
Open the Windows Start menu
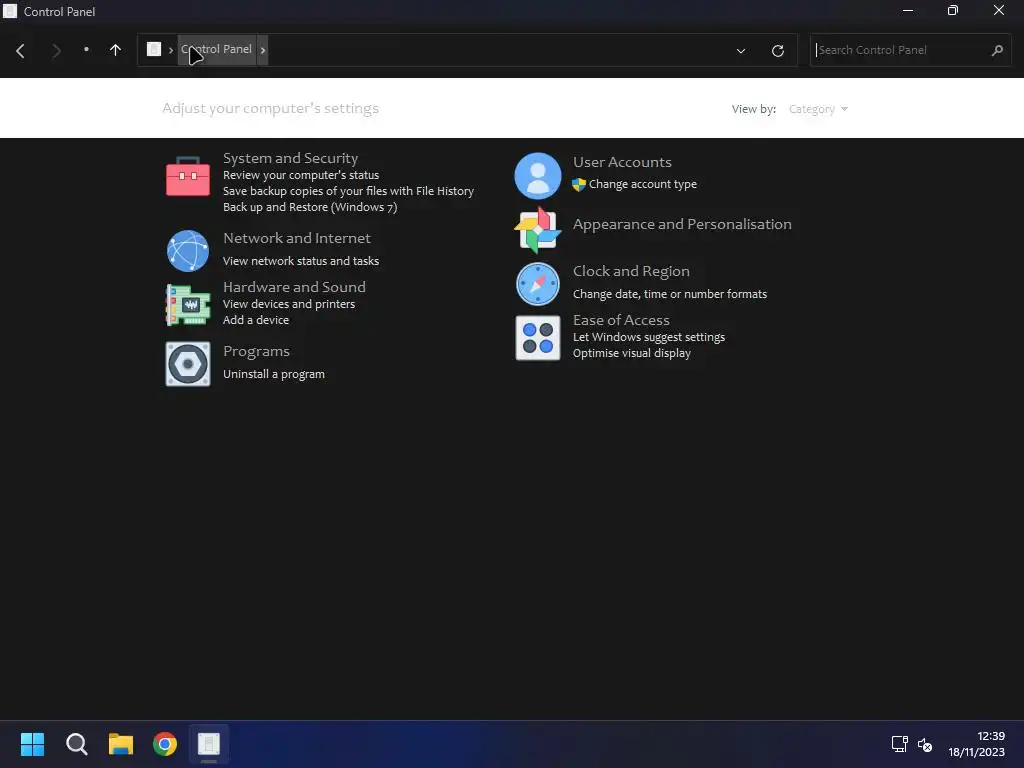pyautogui.click(x=32, y=744)
